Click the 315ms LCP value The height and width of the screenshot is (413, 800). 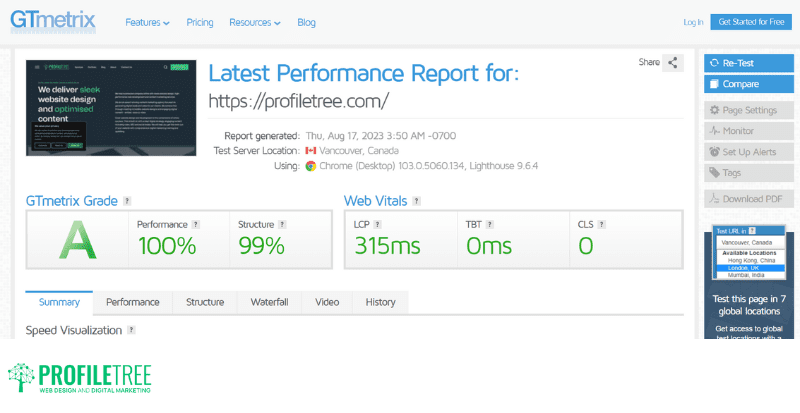click(x=387, y=246)
